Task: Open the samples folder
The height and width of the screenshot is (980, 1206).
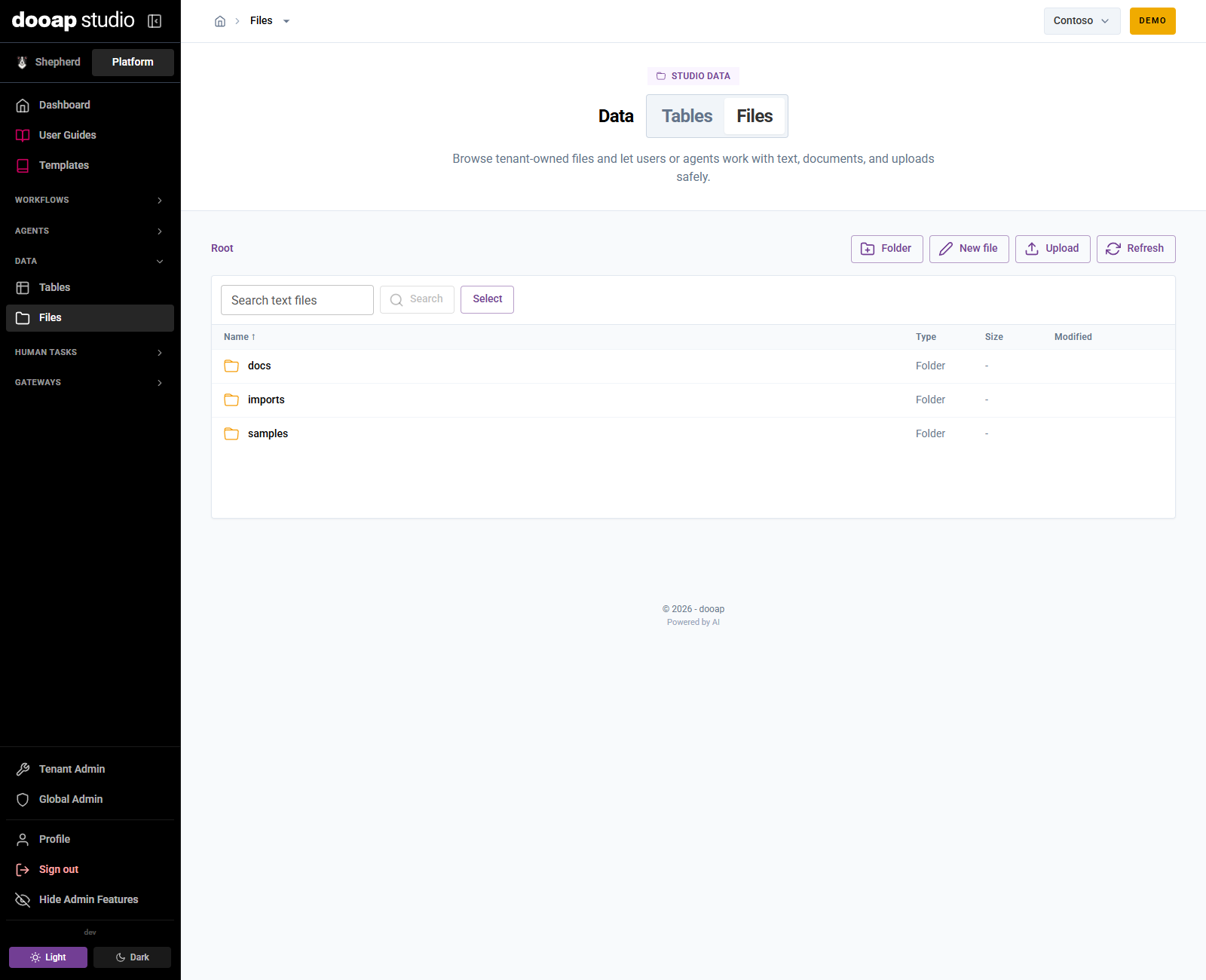Action: pos(693,433)
